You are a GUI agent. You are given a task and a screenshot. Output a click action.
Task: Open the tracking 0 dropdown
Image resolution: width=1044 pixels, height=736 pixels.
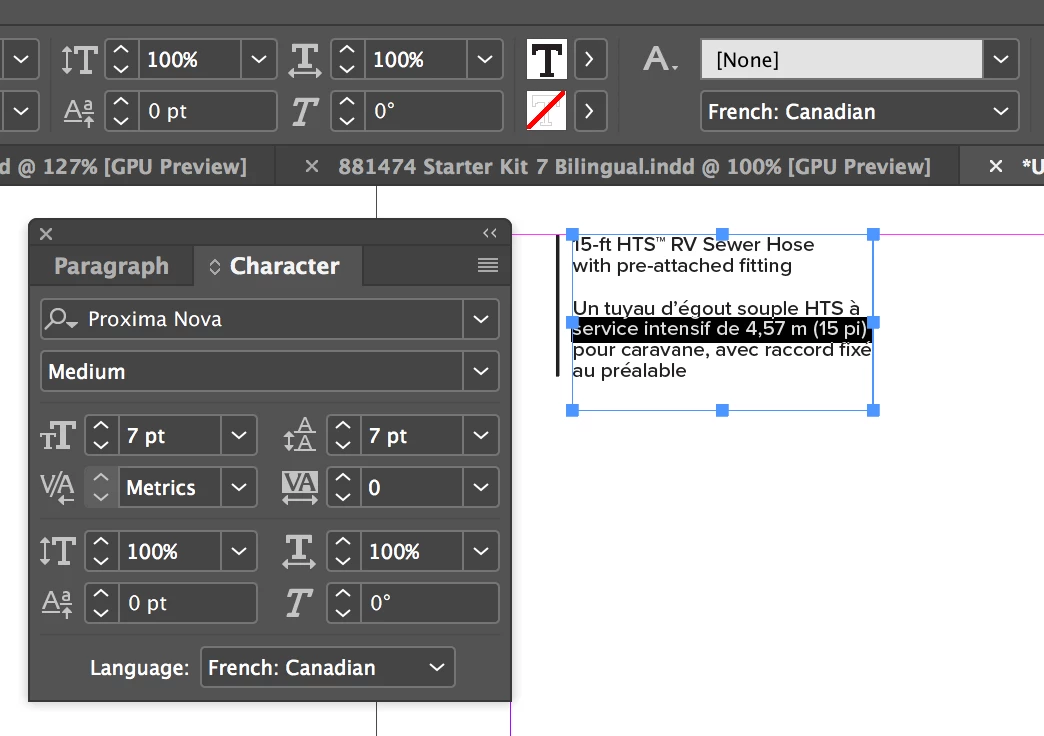pos(481,488)
